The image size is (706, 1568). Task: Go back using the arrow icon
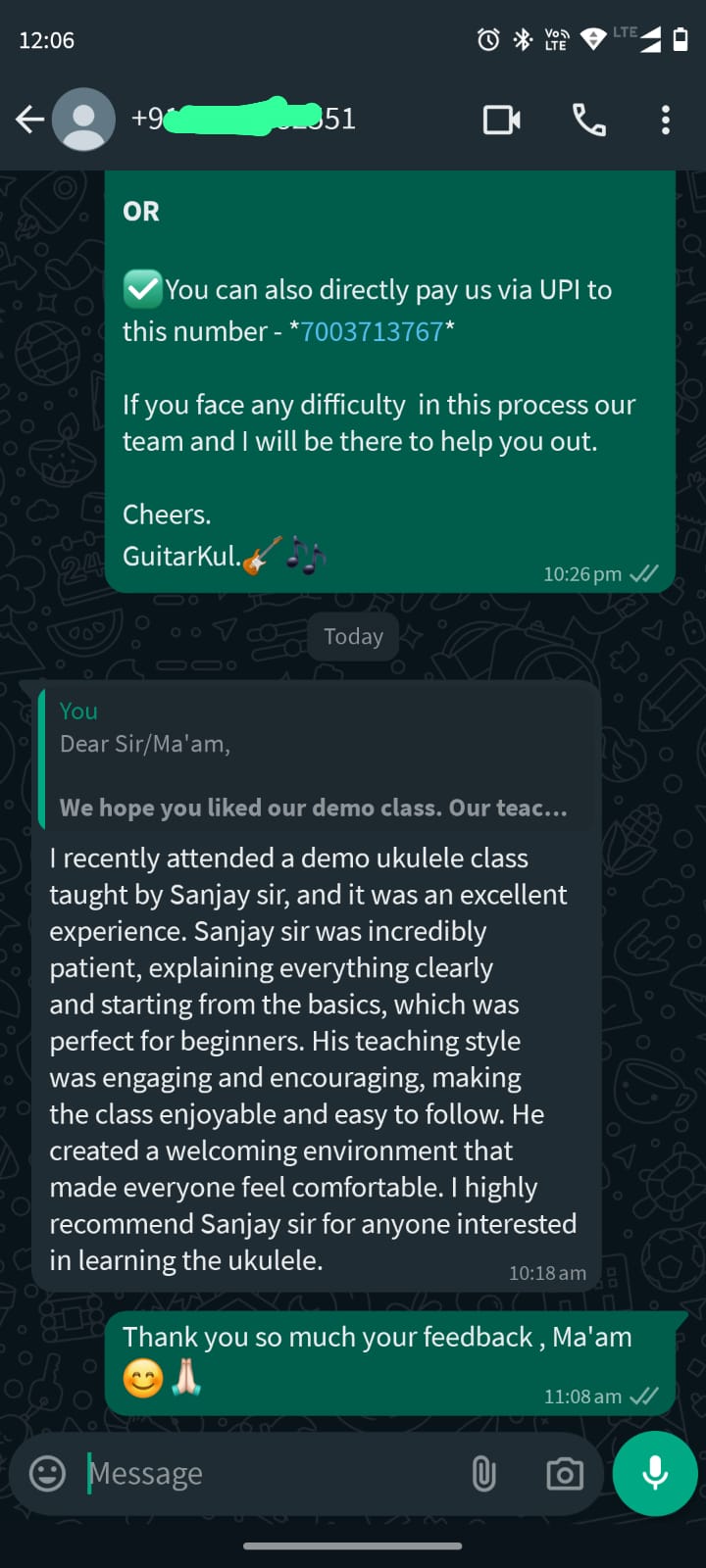pyautogui.click(x=29, y=120)
